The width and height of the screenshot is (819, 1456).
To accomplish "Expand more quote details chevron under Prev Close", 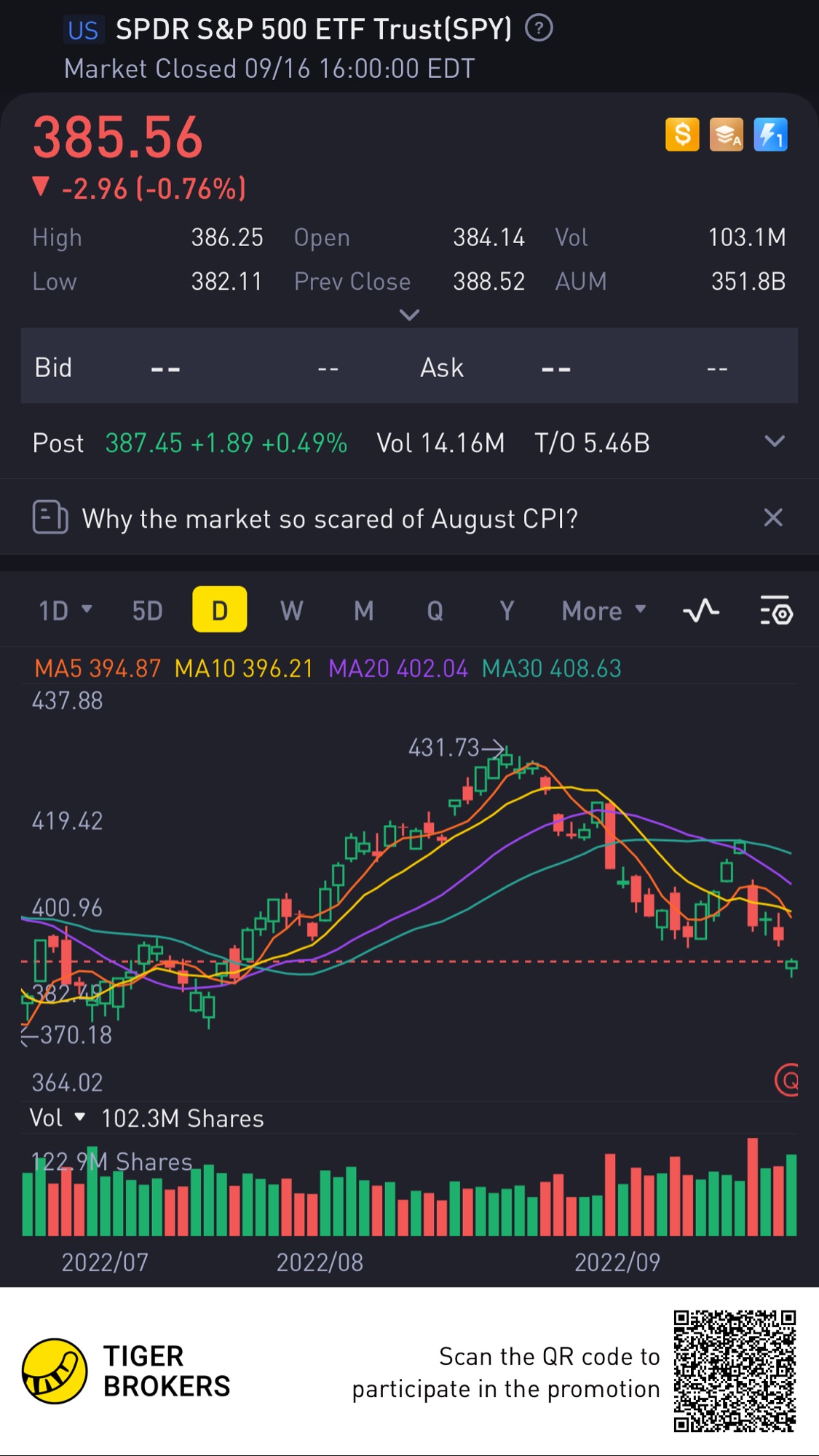I will coord(410,315).
